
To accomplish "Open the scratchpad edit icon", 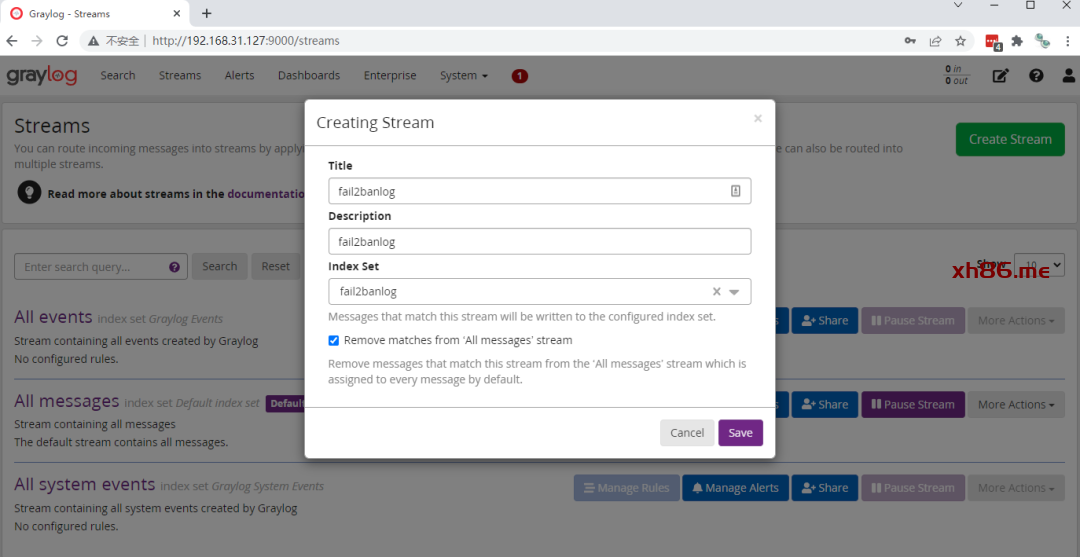I will 1000,76.
